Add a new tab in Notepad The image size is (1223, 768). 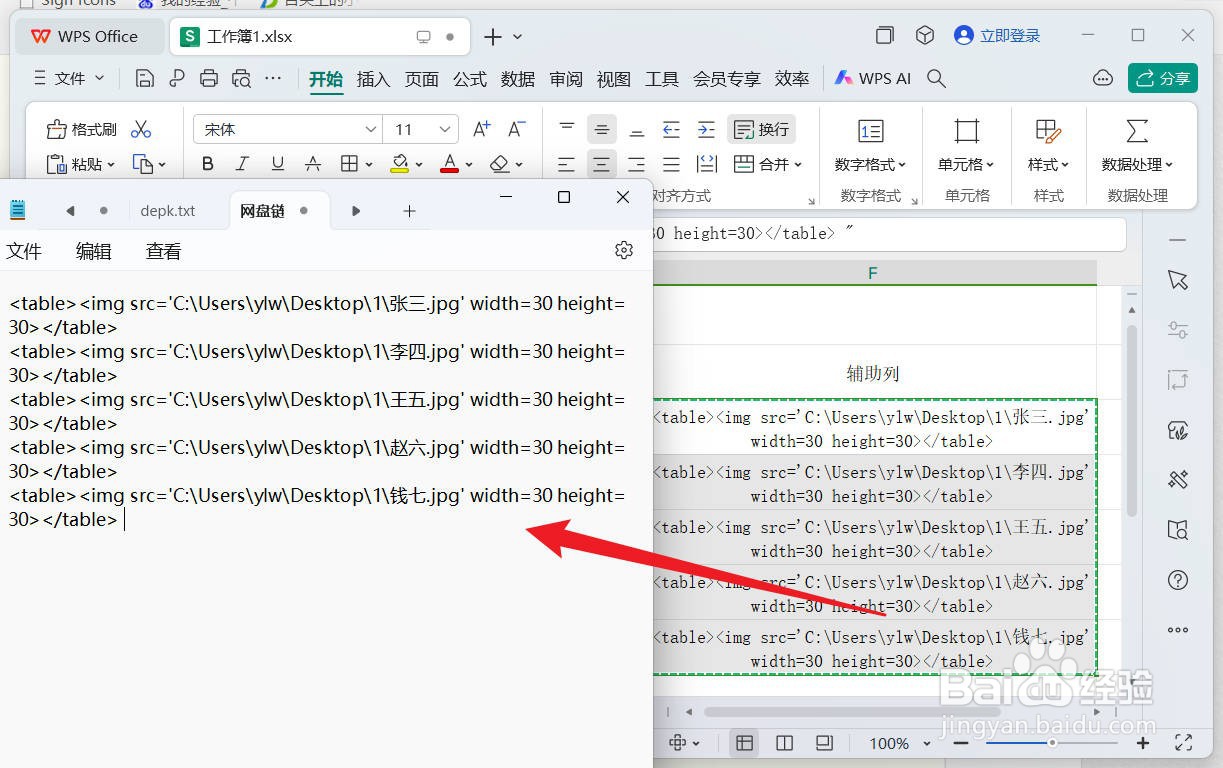tap(409, 211)
